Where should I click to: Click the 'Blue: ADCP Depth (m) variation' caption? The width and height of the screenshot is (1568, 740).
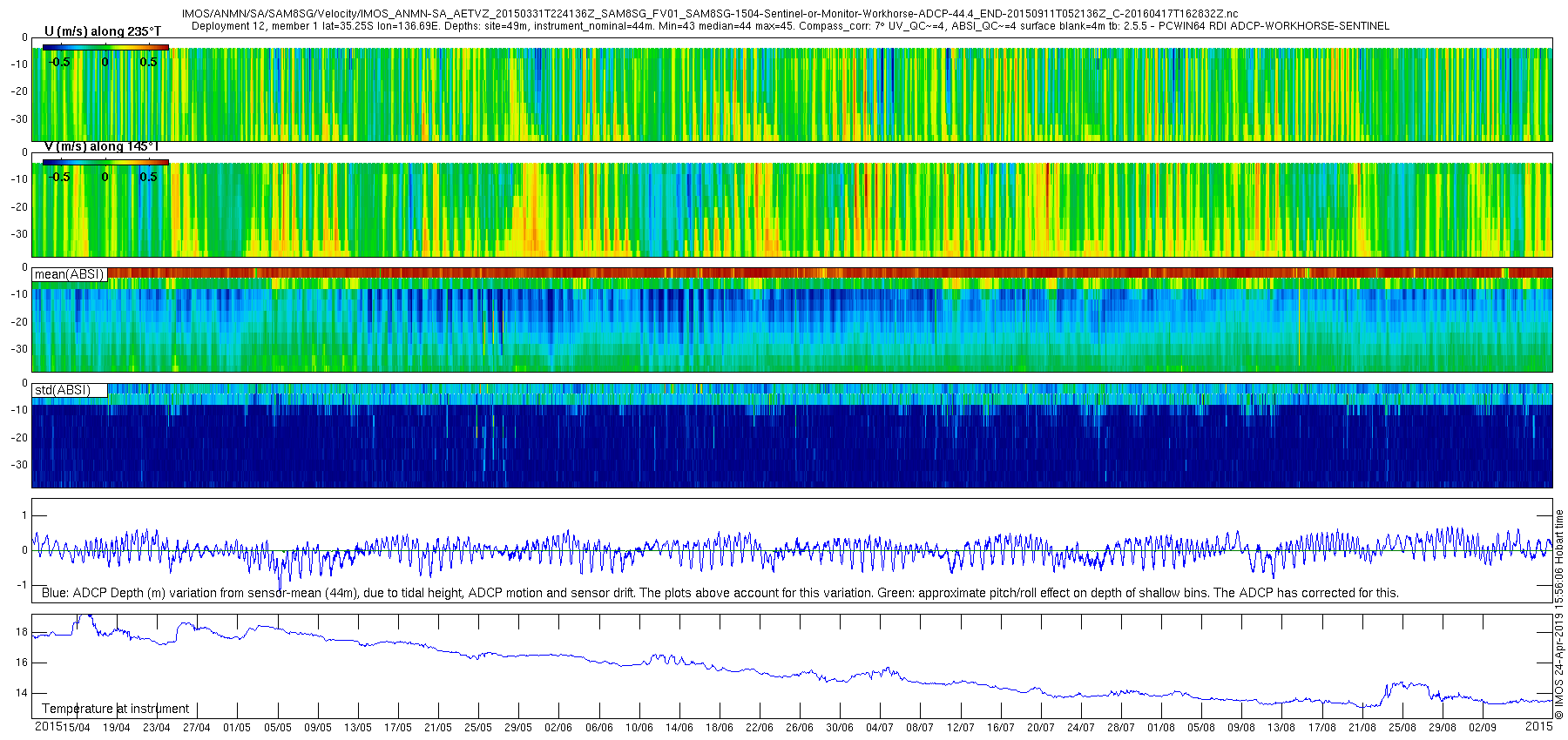point(720,593)
